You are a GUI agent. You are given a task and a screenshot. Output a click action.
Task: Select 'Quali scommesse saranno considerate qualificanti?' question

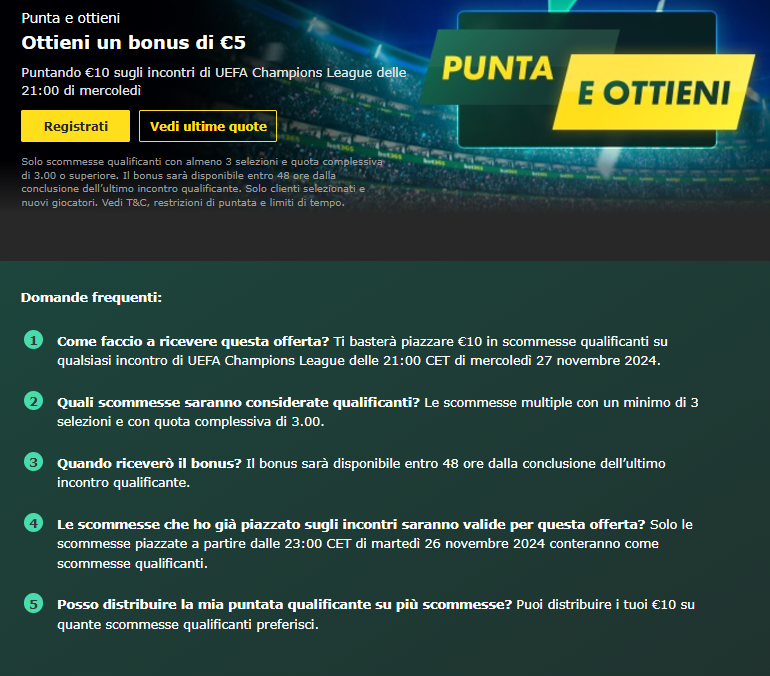pos(238,403)
